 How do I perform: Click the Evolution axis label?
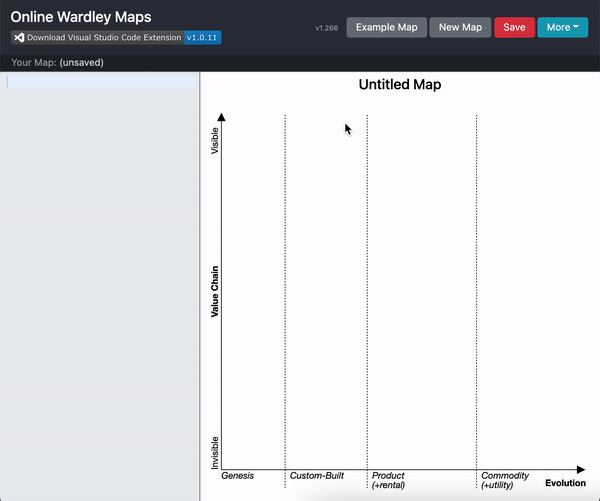[x=565, y=483]
